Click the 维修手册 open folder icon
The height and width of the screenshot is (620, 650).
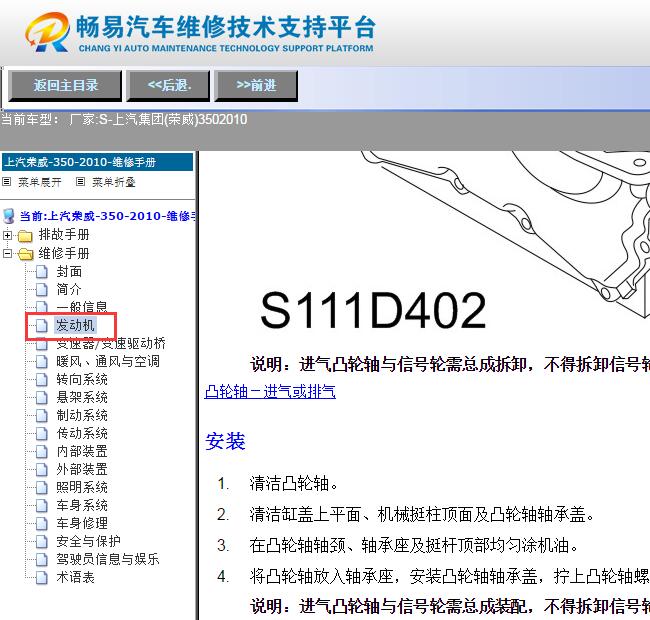tap(26, 254)
